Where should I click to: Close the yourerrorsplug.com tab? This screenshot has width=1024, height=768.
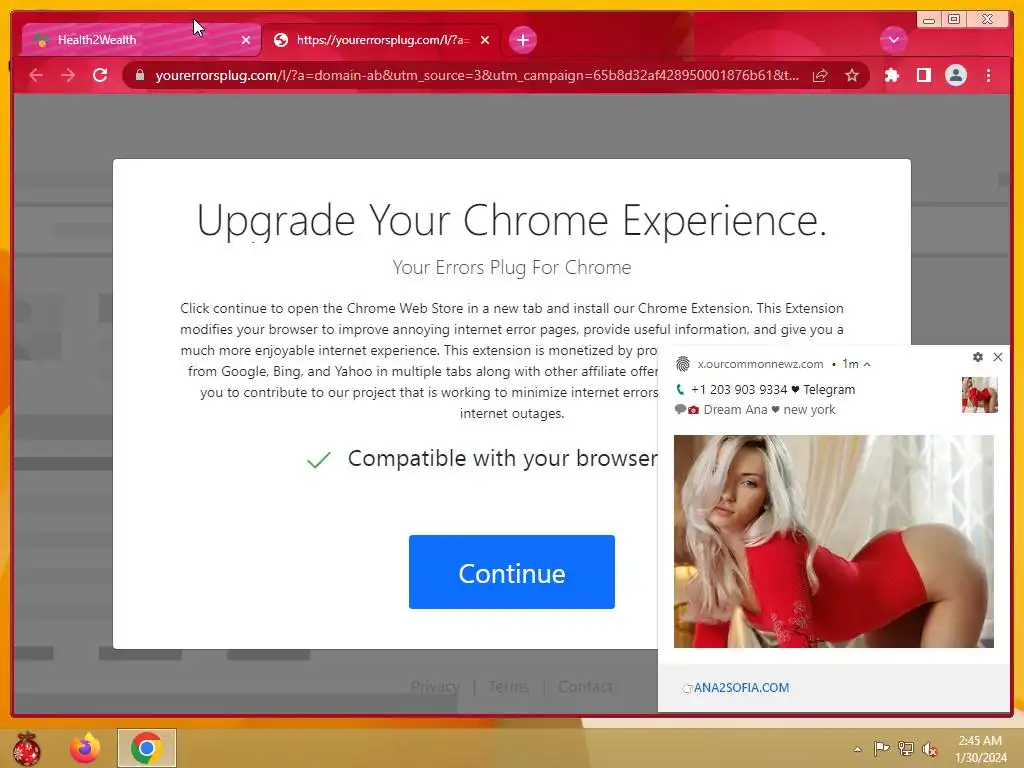pyautogui.click(x=485, y=40)
